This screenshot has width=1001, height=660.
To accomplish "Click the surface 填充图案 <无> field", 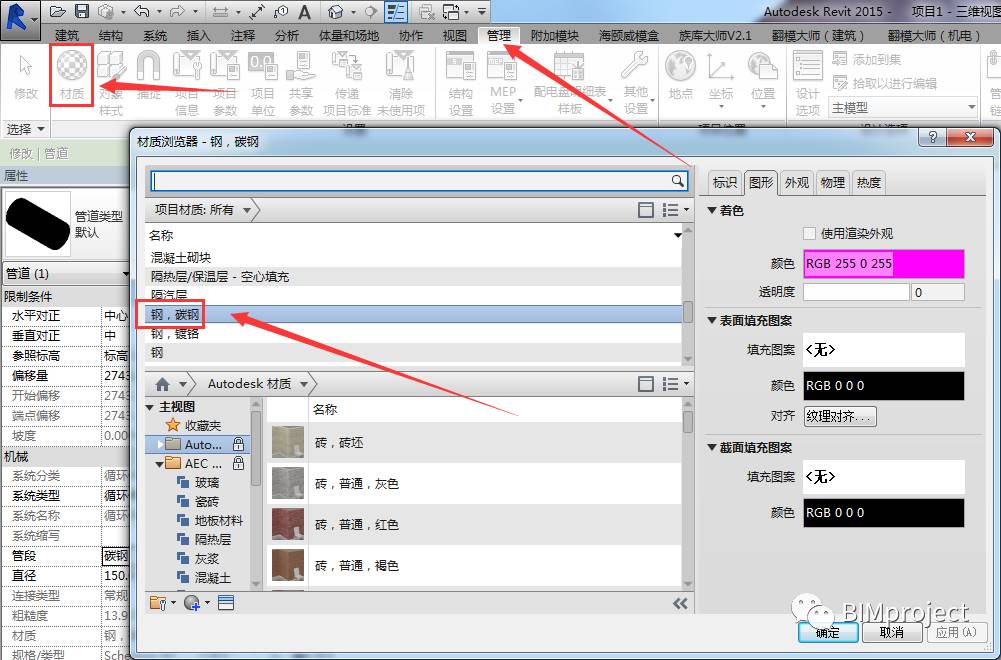I will pyautogui.click(x=884, y=349).
